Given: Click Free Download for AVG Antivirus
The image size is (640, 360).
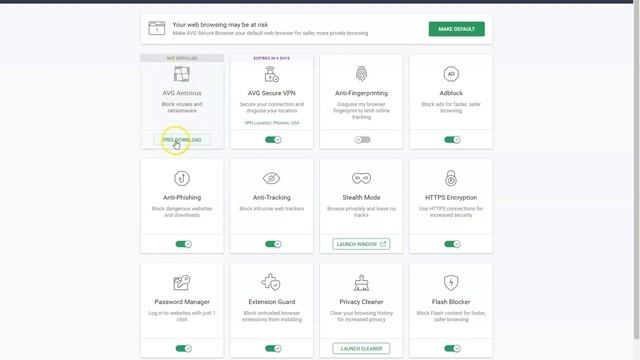Looking at the screenshot, I should tap(182, 140).
